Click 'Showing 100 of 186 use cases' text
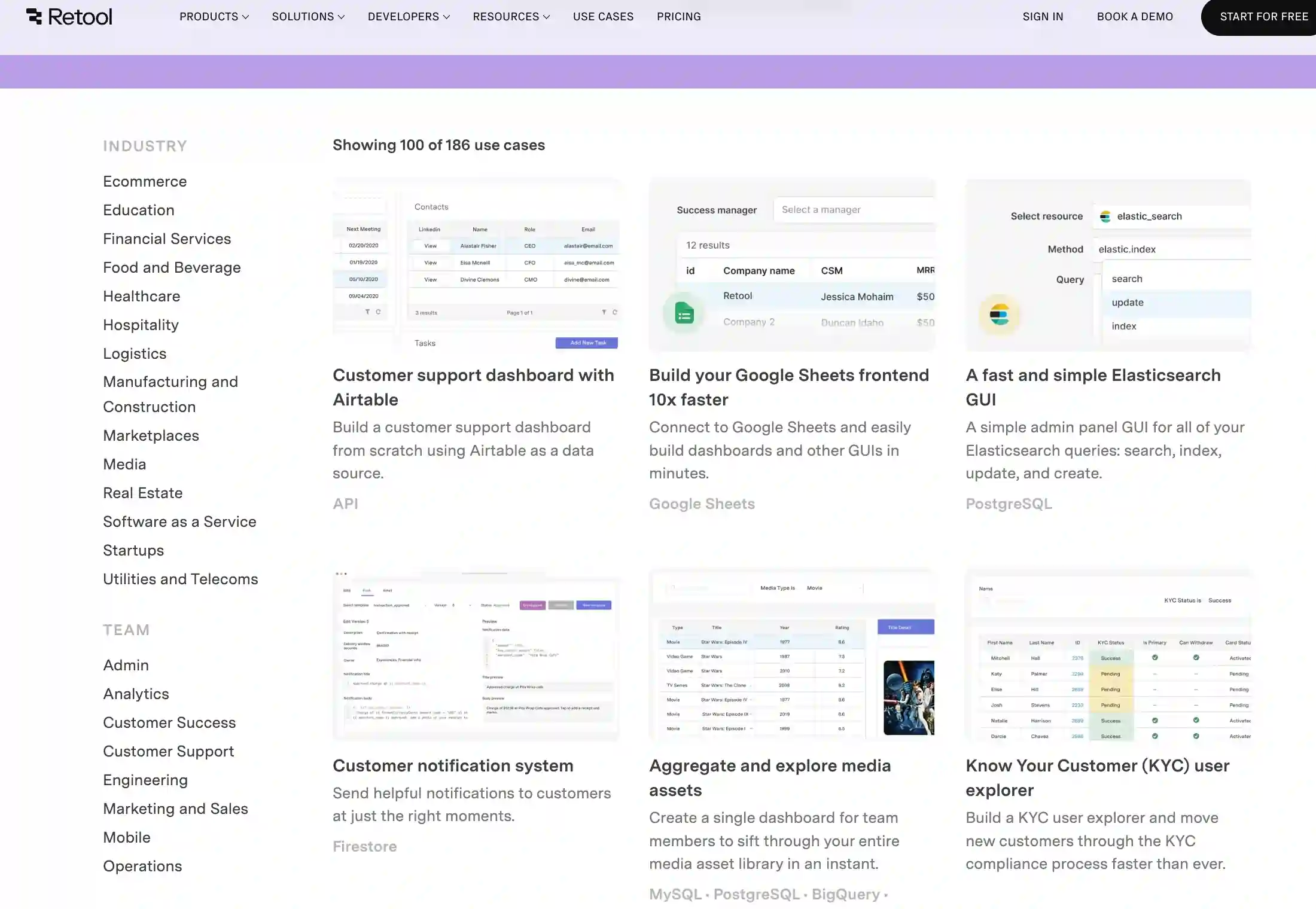 (439, 145)
